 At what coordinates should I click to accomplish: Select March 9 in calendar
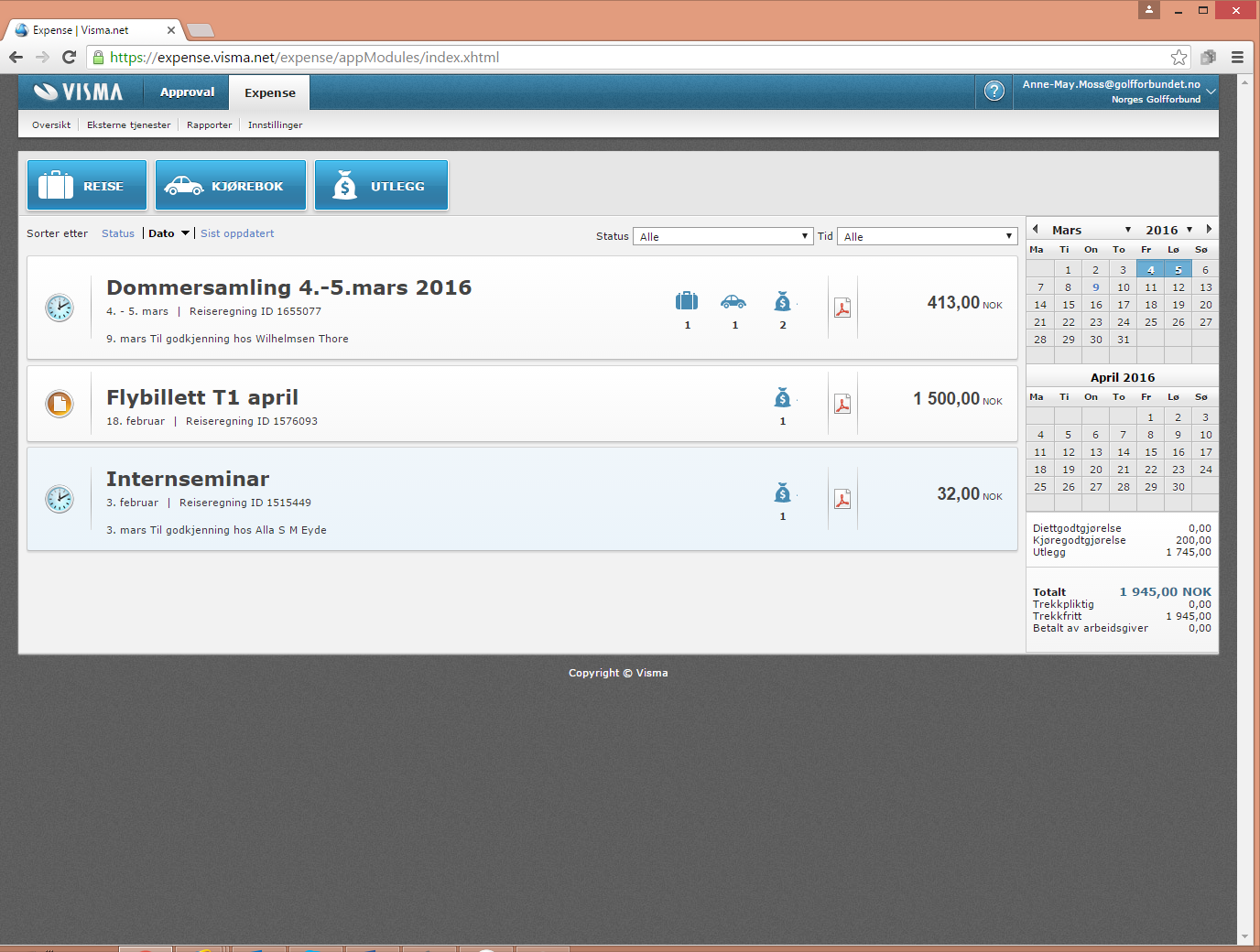[x=1095, y=287]
